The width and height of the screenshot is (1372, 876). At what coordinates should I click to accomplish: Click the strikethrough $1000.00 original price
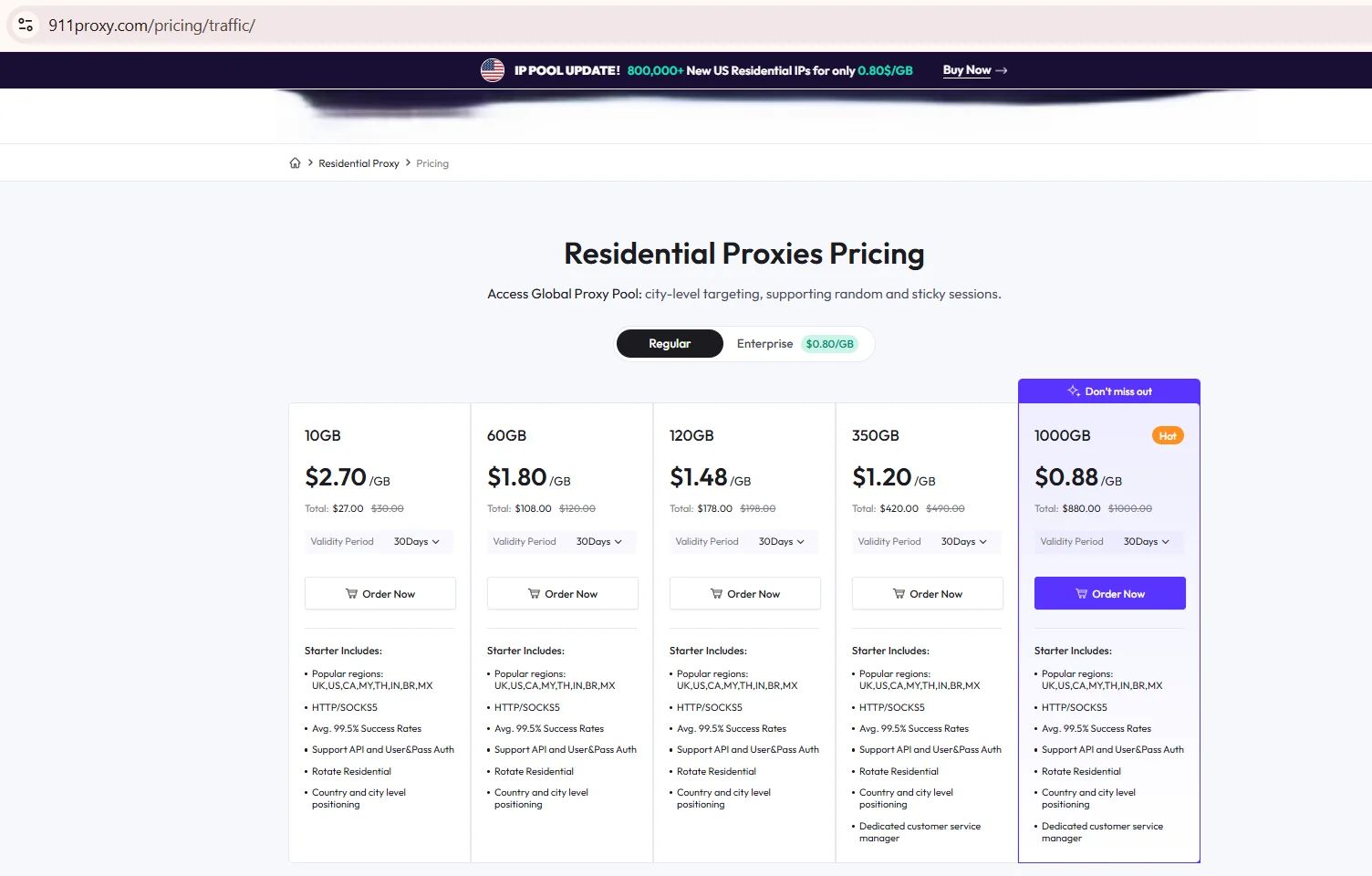(1130, 509)
